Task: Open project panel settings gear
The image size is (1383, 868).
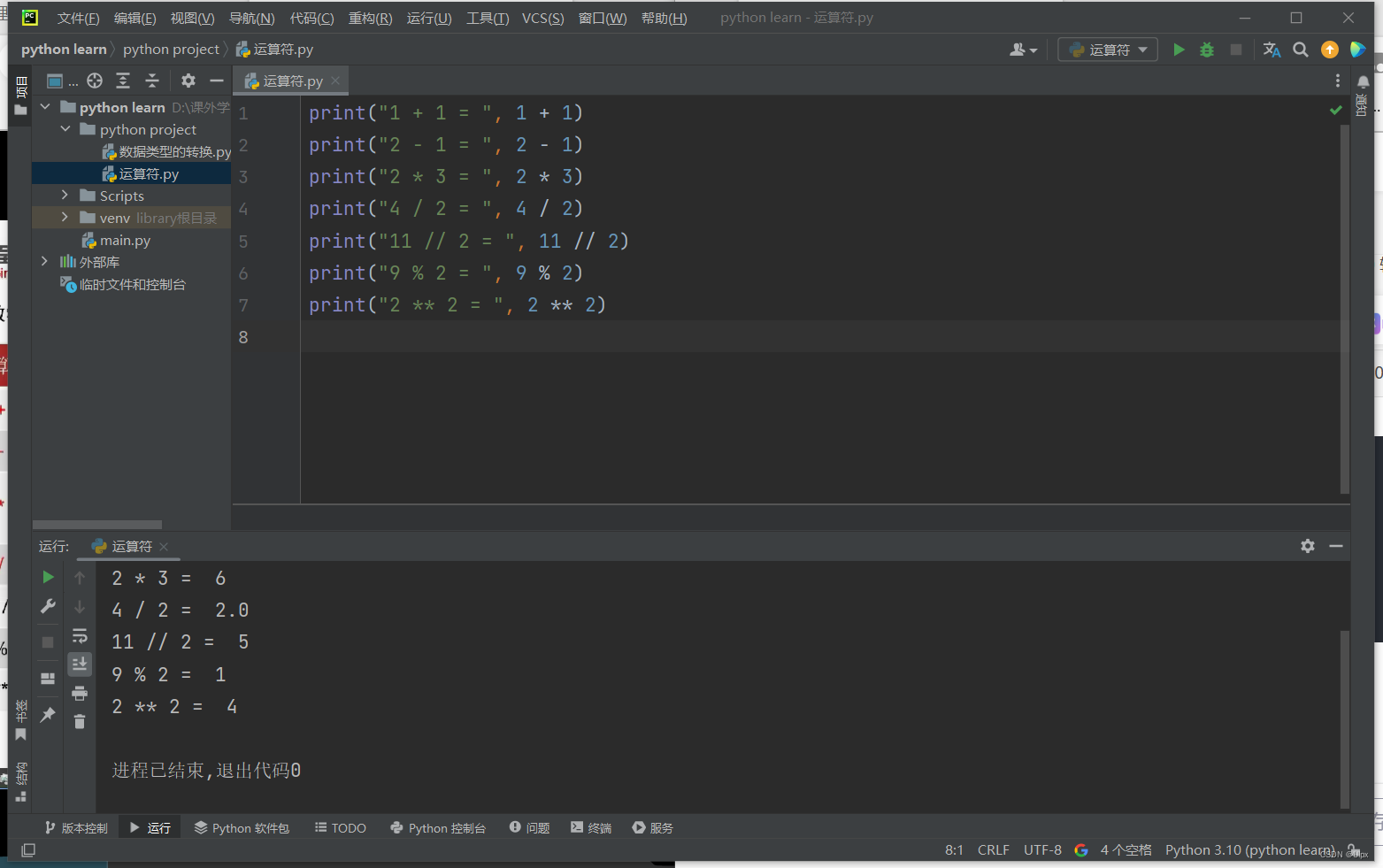Action: pos(188,81)
